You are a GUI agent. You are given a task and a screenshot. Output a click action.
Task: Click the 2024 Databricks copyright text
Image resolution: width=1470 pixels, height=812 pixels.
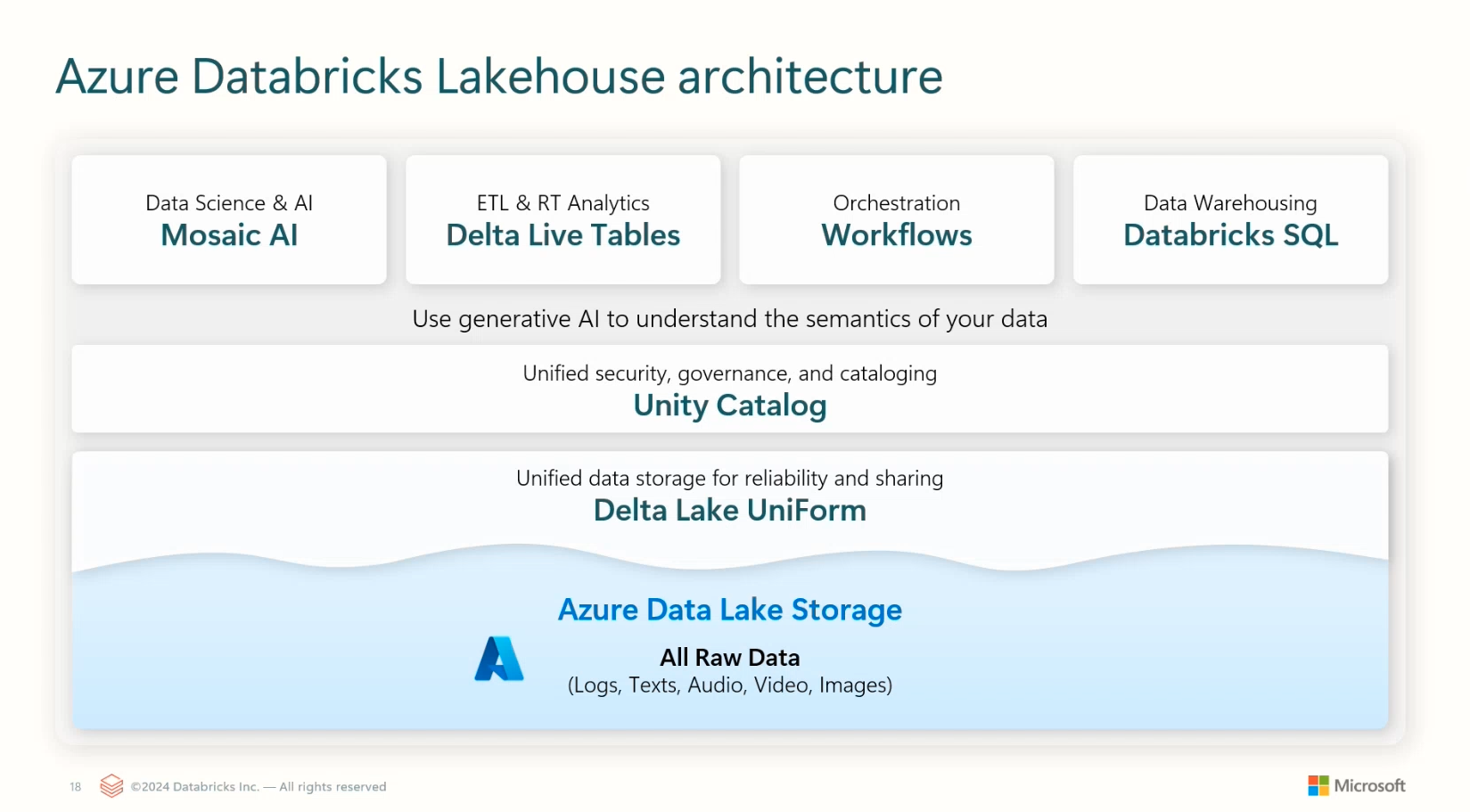[259, 786]
